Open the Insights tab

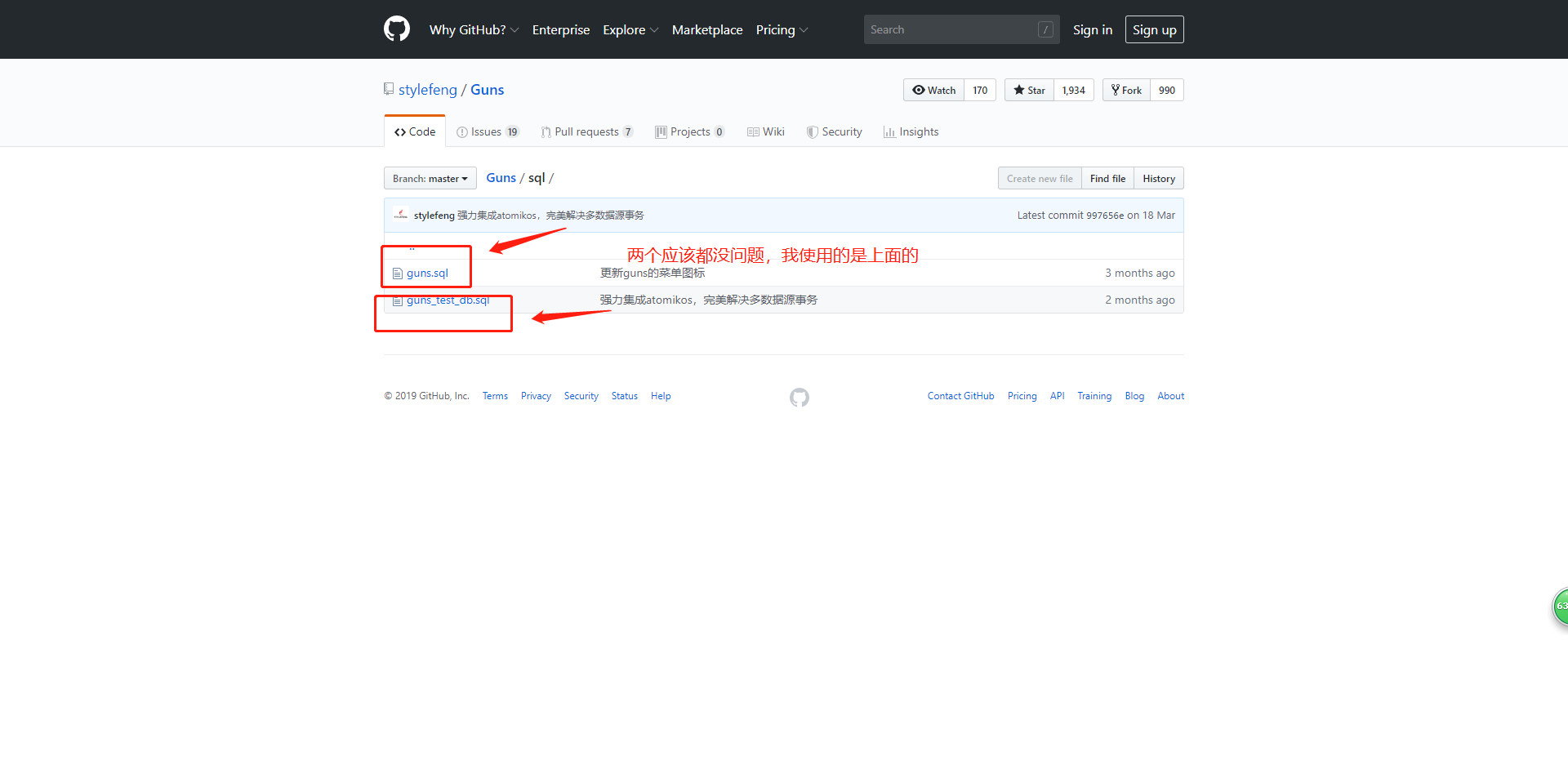click(x=911, y=131)
